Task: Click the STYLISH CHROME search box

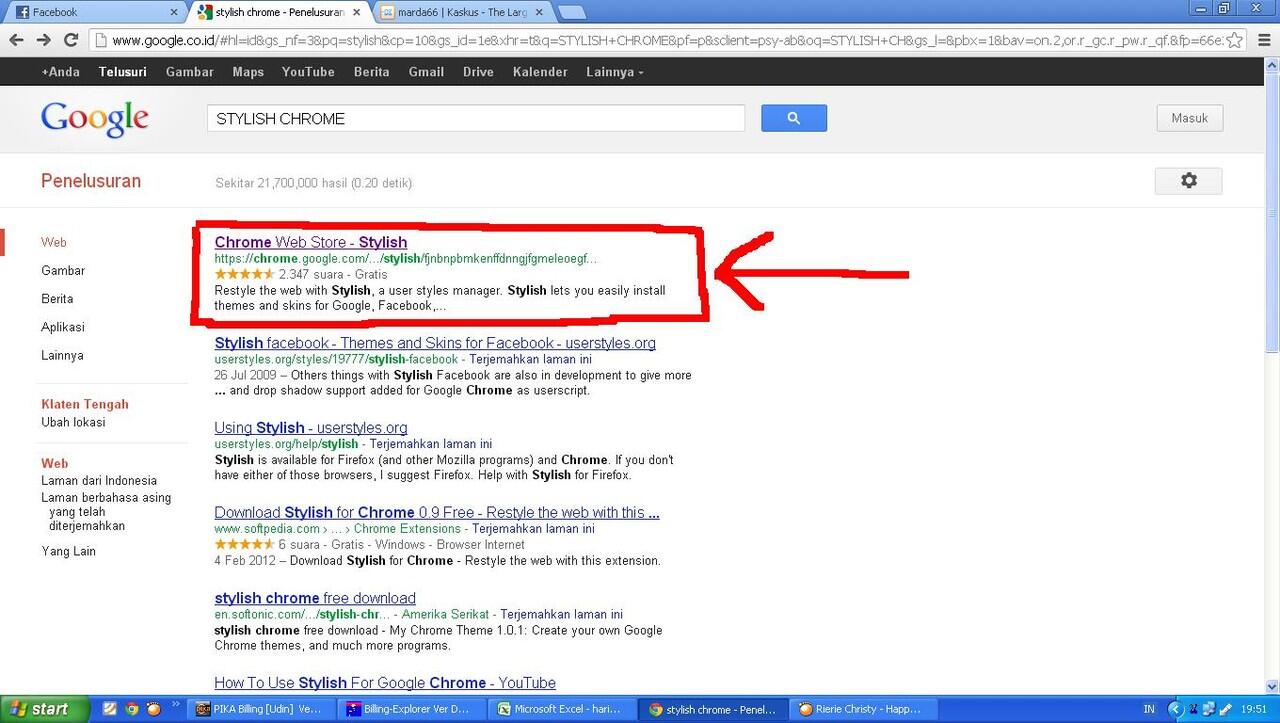Action: 476,118
